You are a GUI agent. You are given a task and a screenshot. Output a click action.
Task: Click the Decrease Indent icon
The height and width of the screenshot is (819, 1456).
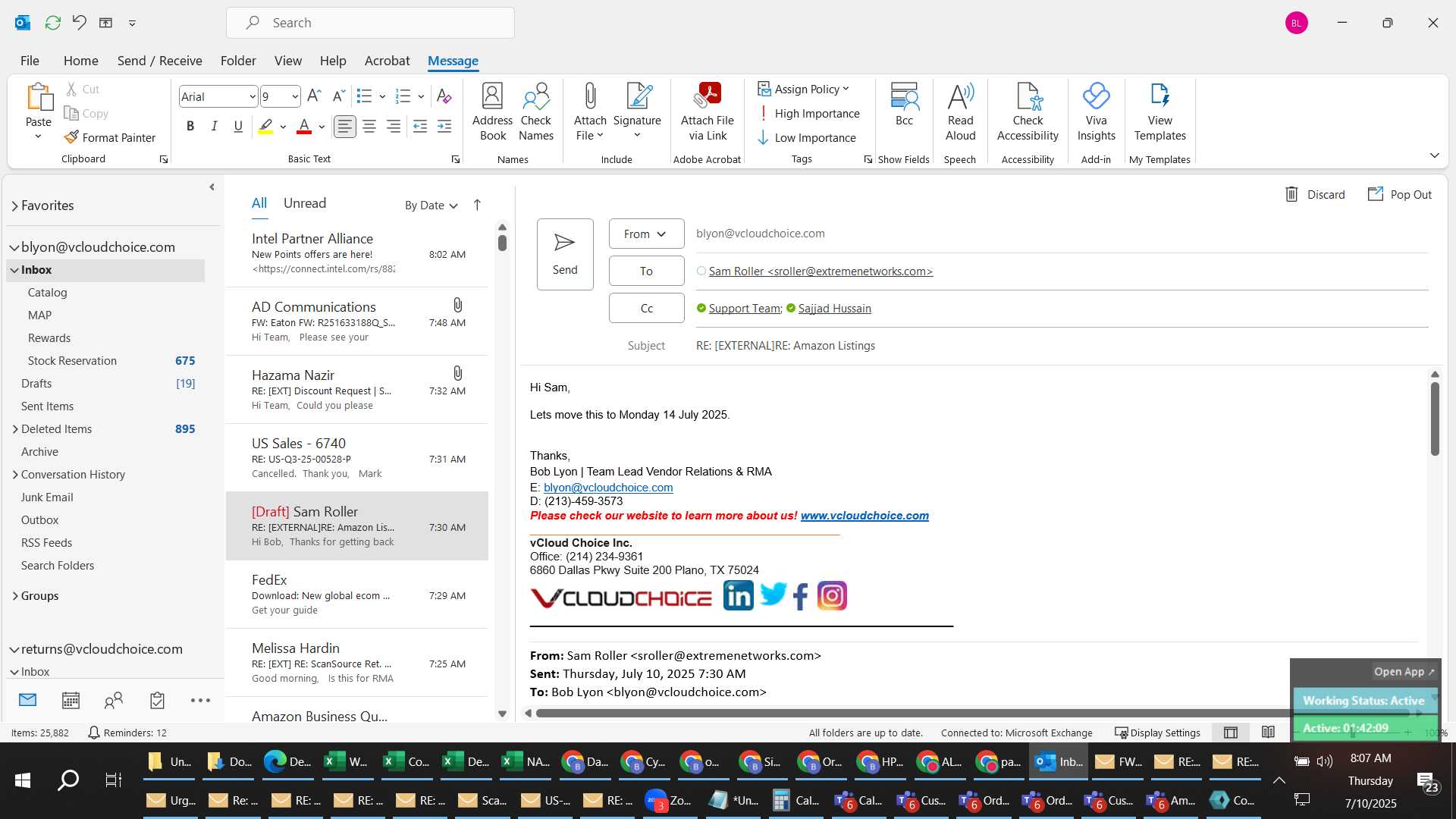pos(420,127)
